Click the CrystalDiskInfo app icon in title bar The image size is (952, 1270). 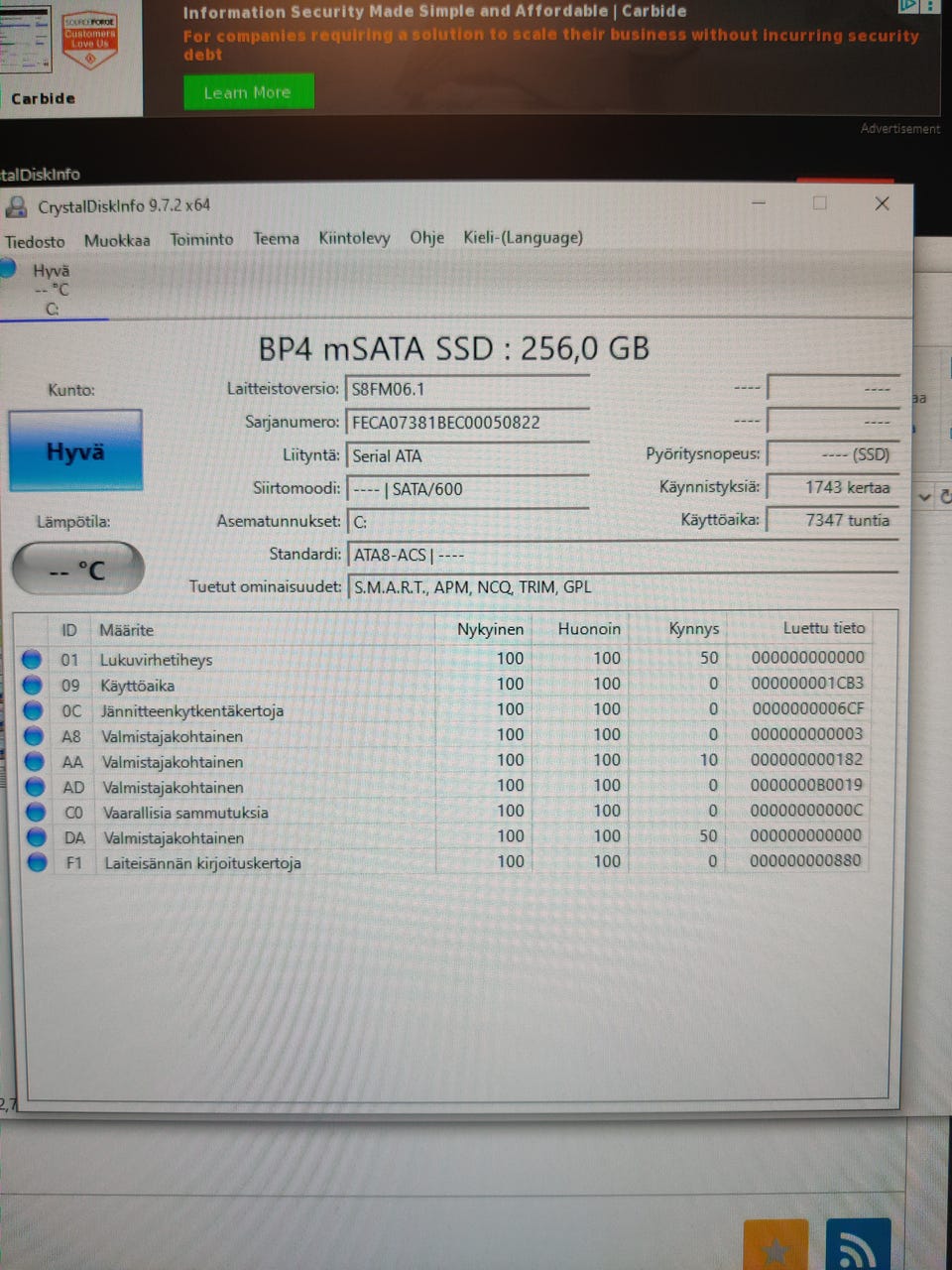pos(16,206)
